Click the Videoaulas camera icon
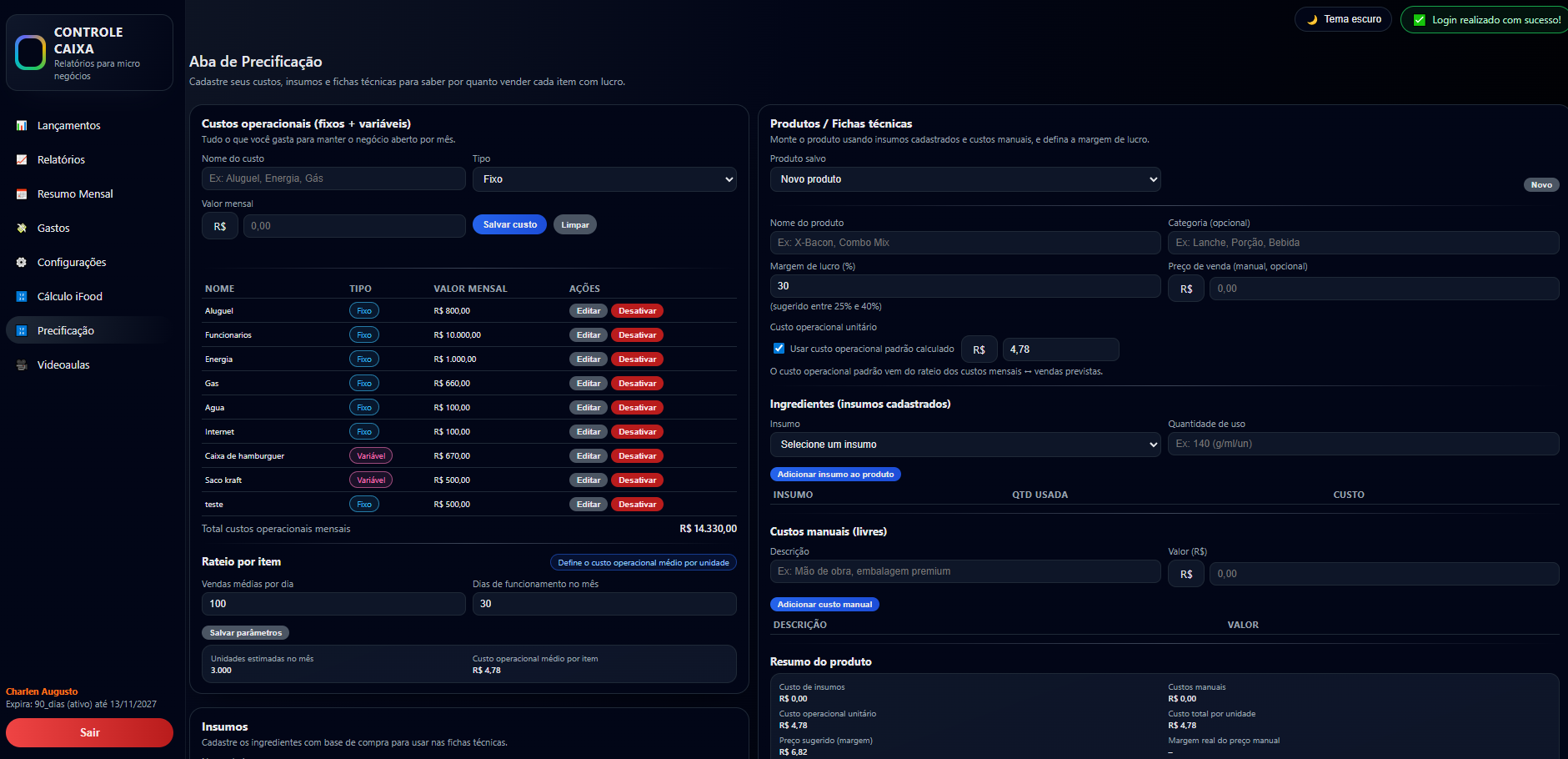 (22, 365)
